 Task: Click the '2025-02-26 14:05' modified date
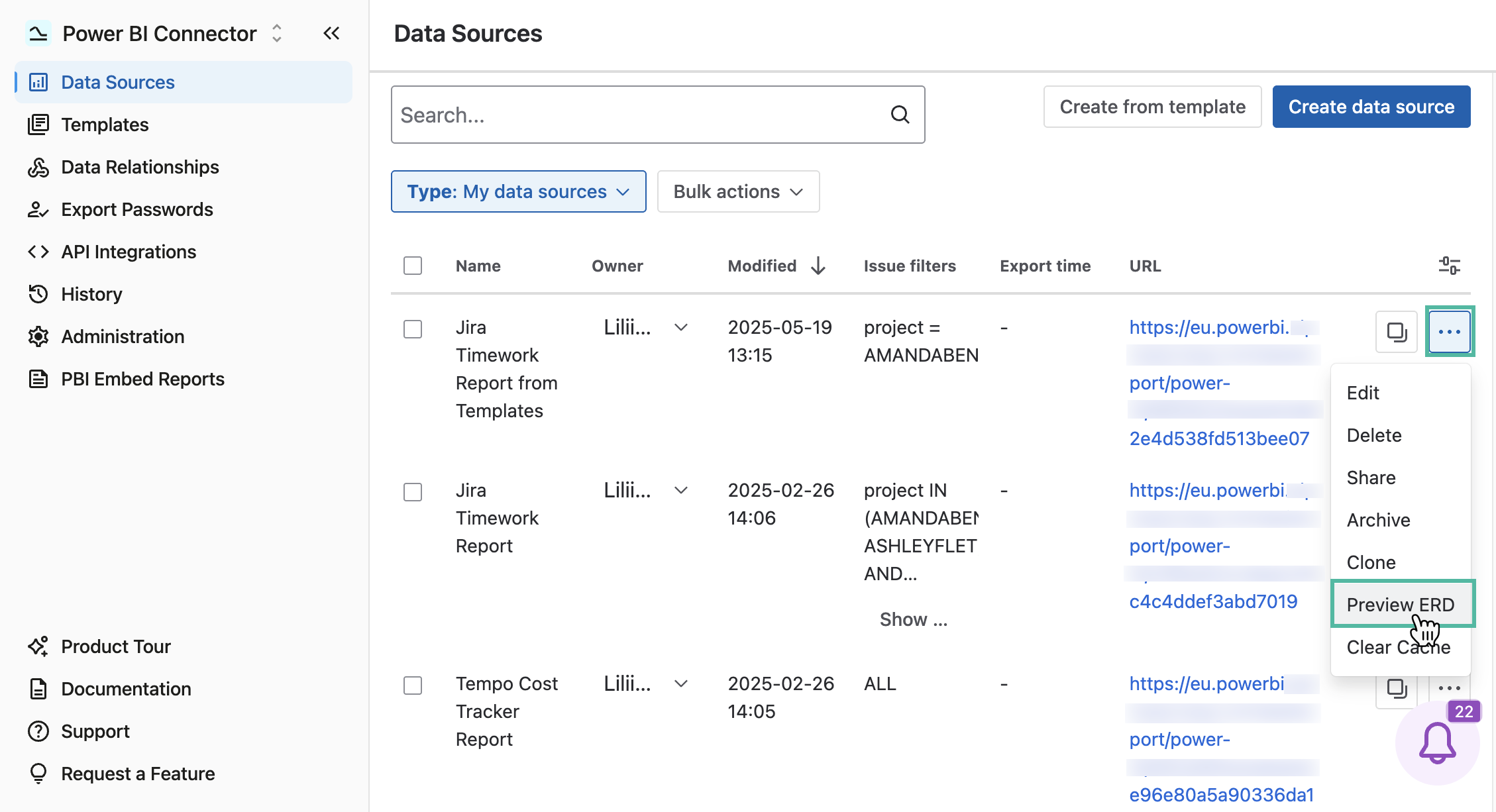coord(780,697)
